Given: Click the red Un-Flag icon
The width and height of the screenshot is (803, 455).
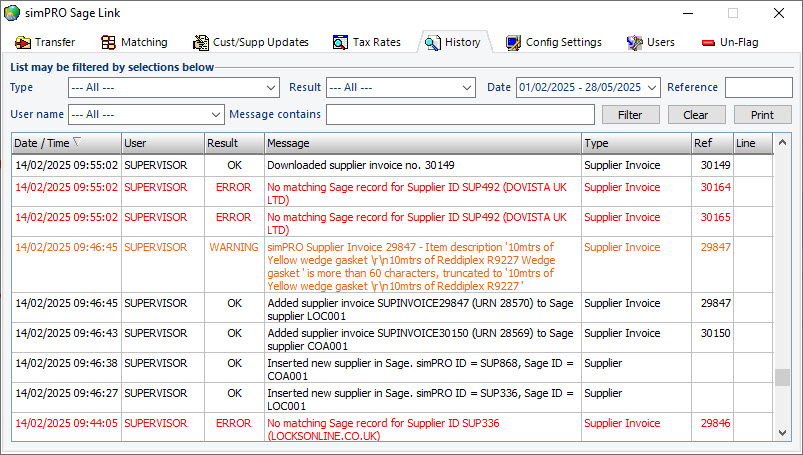Looking at the screenshot, I should coord(708,43).
